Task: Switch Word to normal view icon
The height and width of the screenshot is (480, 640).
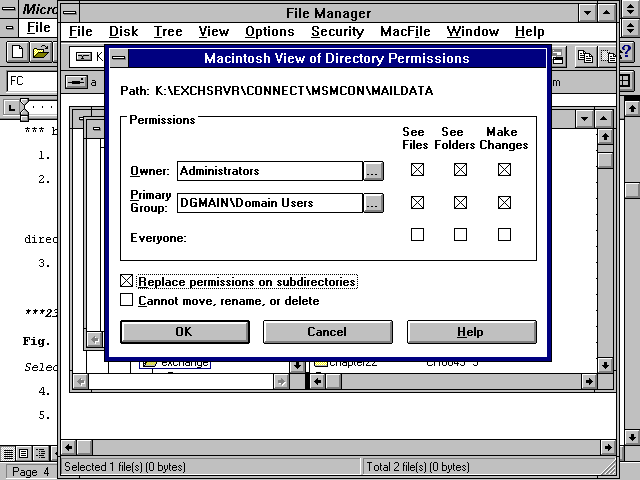Action: point(8,453)
